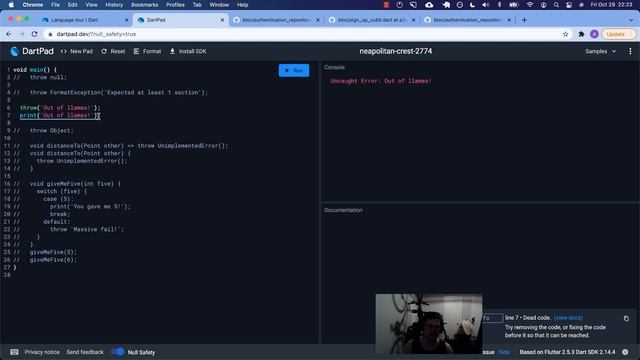Click the line 7 Dead code message
The width and height of the screenshot is (640, 360).
pyautogui.click(x=528, y=318)
